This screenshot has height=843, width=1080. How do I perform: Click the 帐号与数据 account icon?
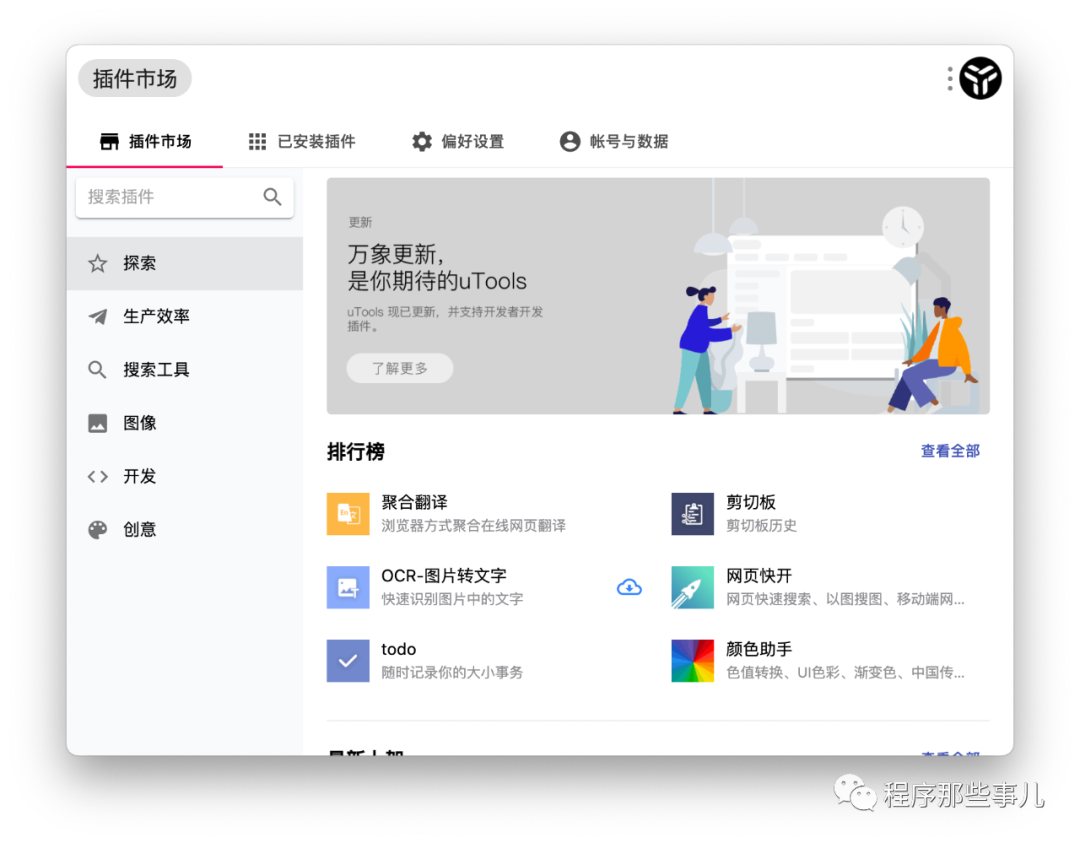coord(570,142)
